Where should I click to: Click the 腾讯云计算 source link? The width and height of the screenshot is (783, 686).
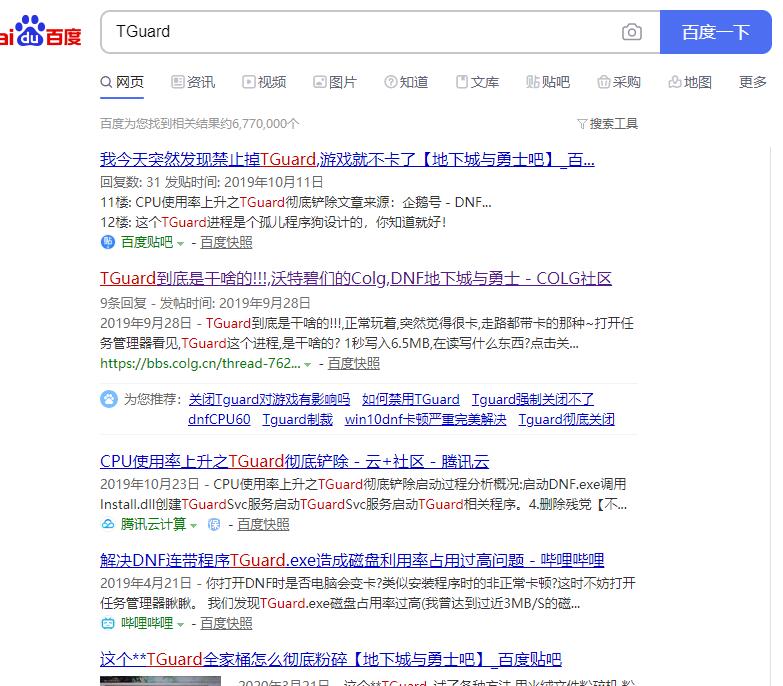(153, 524)
